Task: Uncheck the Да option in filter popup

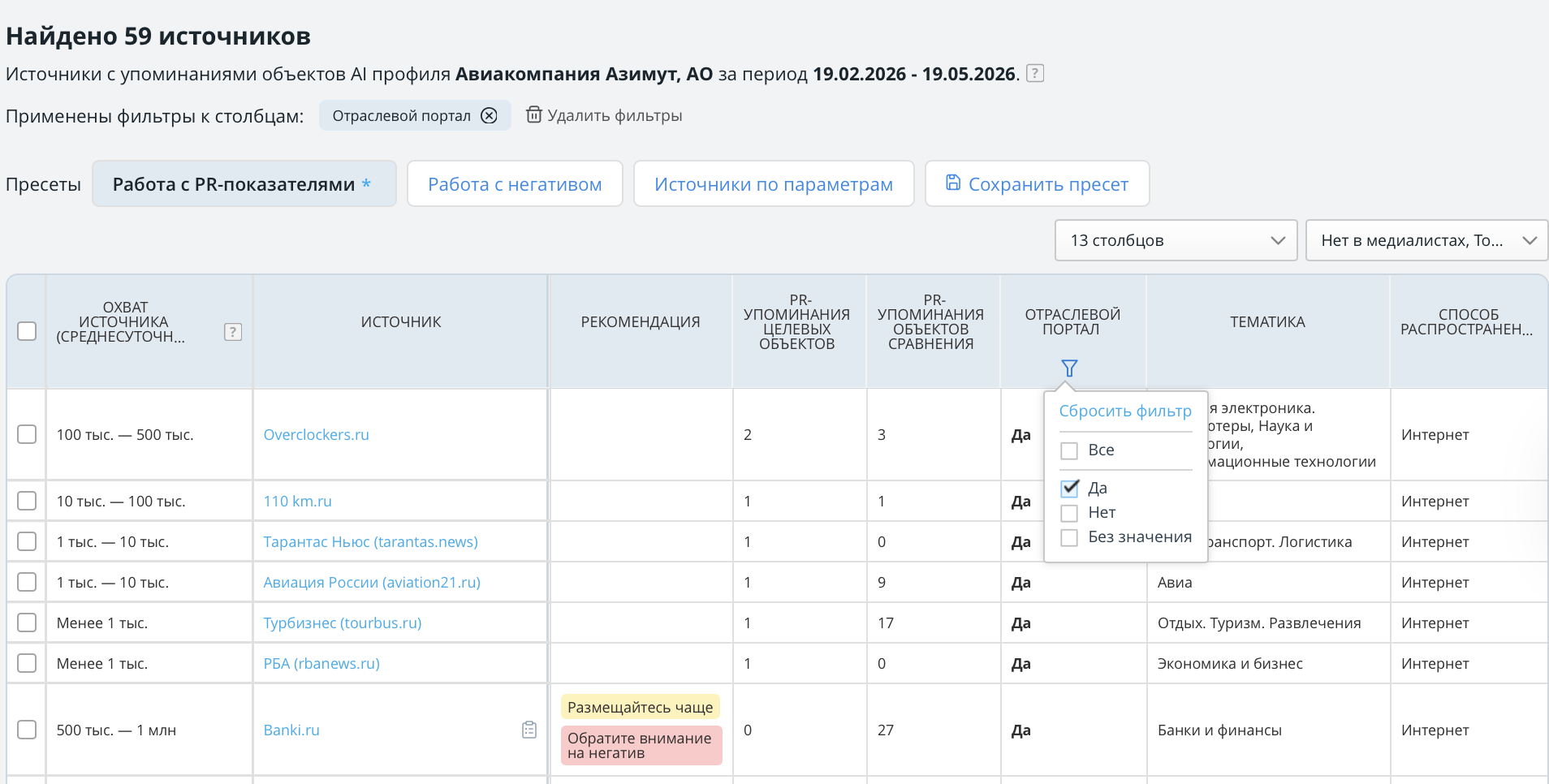Action: point(1069,488)
